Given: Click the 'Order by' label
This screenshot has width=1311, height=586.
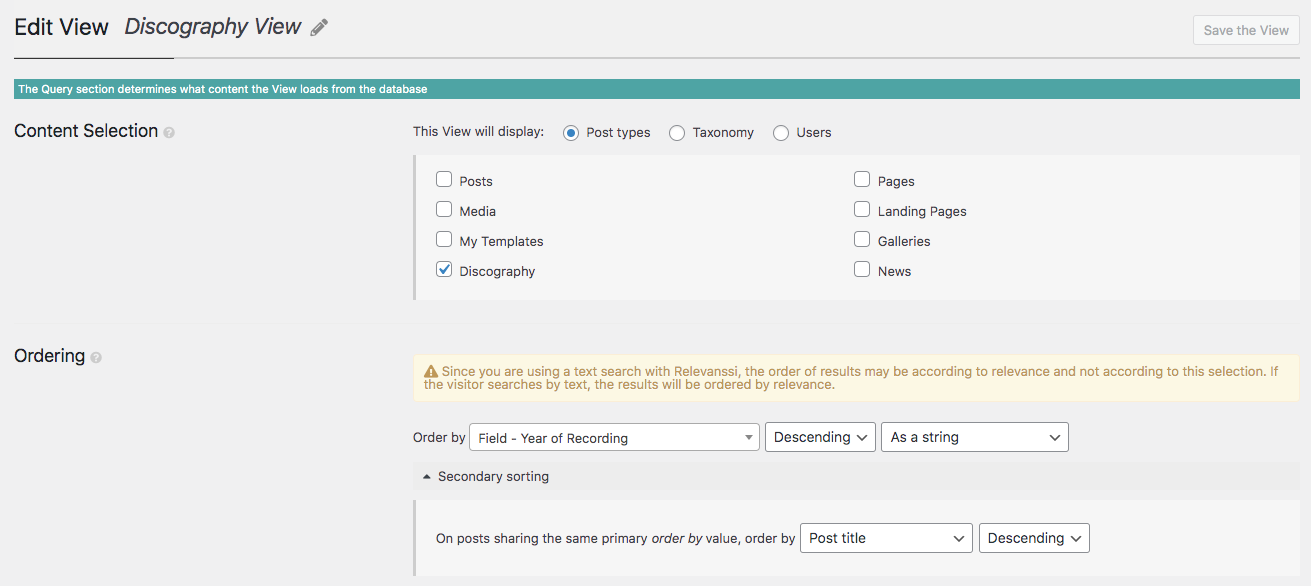Looking at the screenshot, I should coord(439,437).
